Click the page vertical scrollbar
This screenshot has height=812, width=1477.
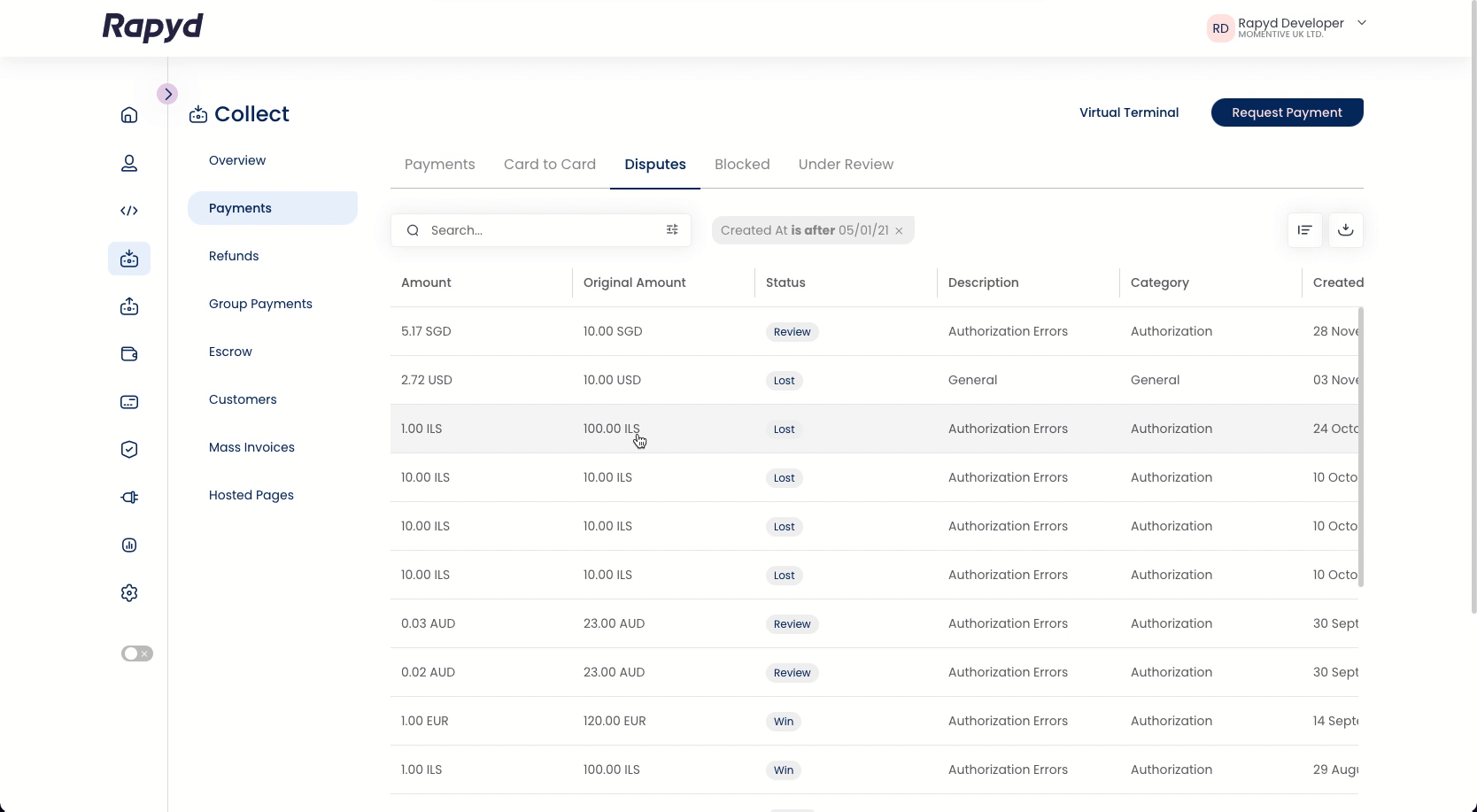[x=1473, y=306]
